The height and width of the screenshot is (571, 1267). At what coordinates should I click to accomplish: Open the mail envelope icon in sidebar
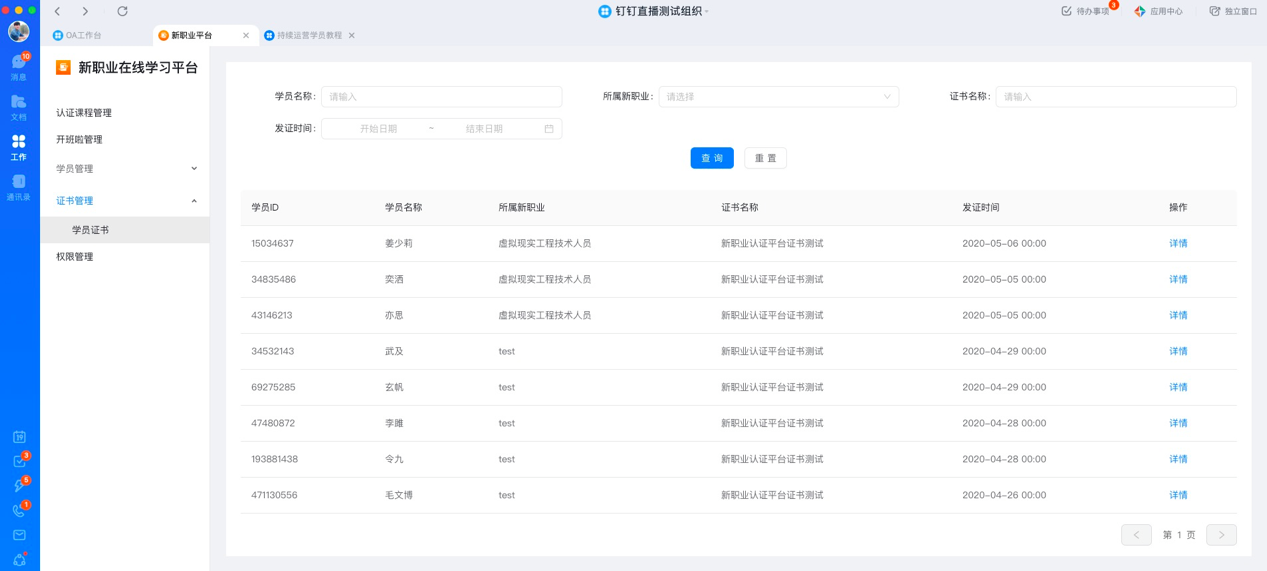point(19,535)
